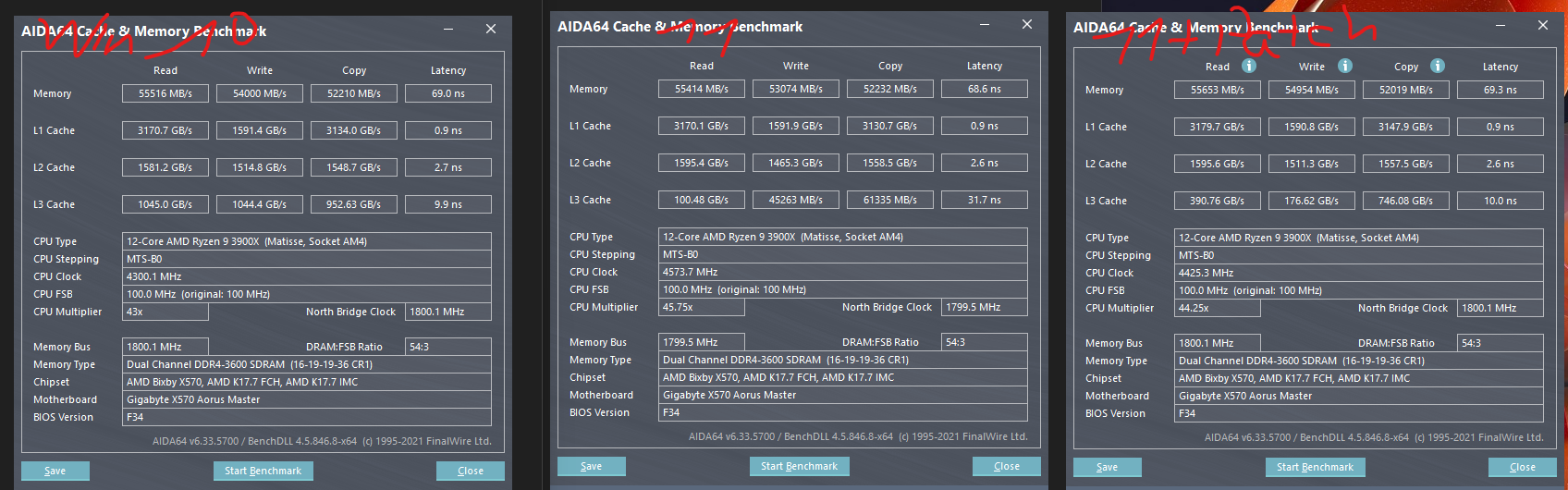Click the 69.3 ns memory latency field
Image resolution: width=1568 pixels, height=490 pixels.
[x=1501, y=90]
